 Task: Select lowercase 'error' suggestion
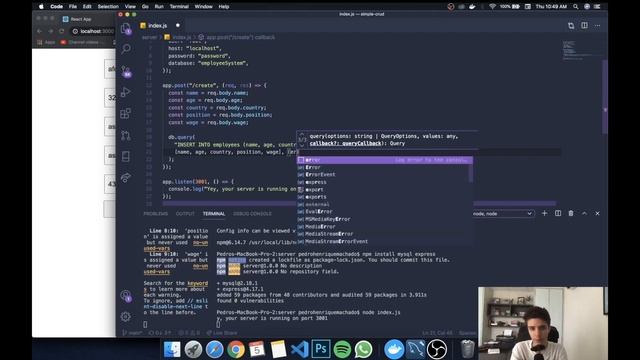pyautogui.click(x=384, y=160)
